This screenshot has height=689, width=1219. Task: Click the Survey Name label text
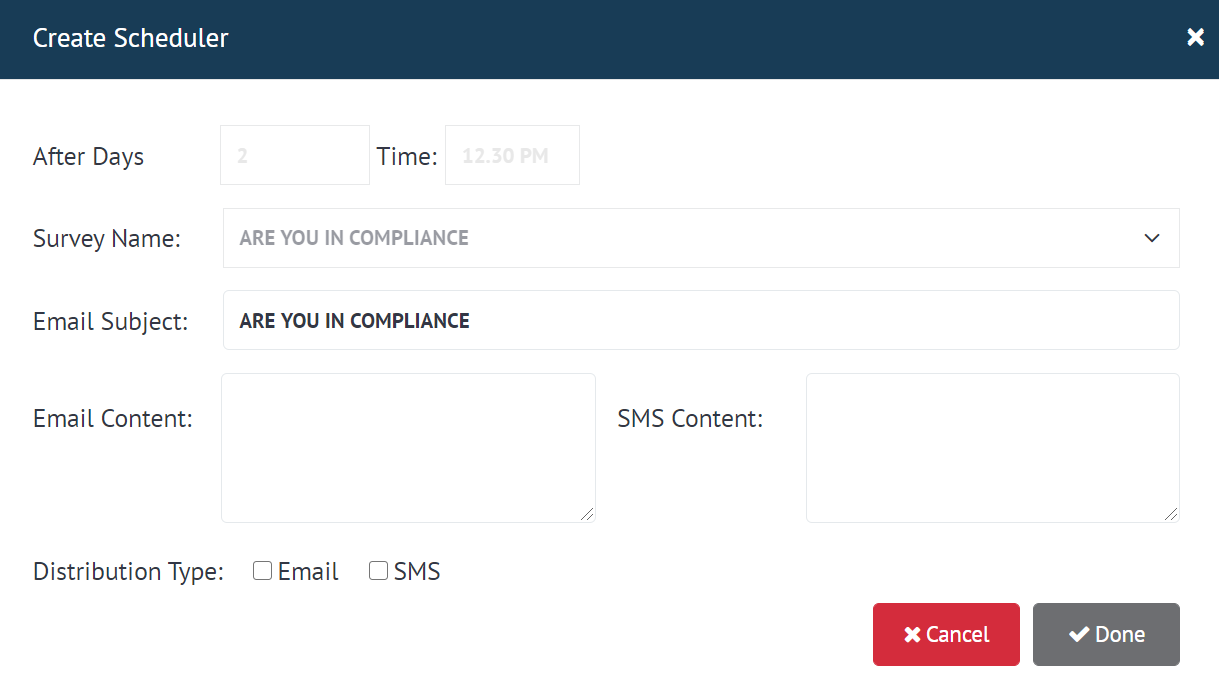(x=107, y=239)
